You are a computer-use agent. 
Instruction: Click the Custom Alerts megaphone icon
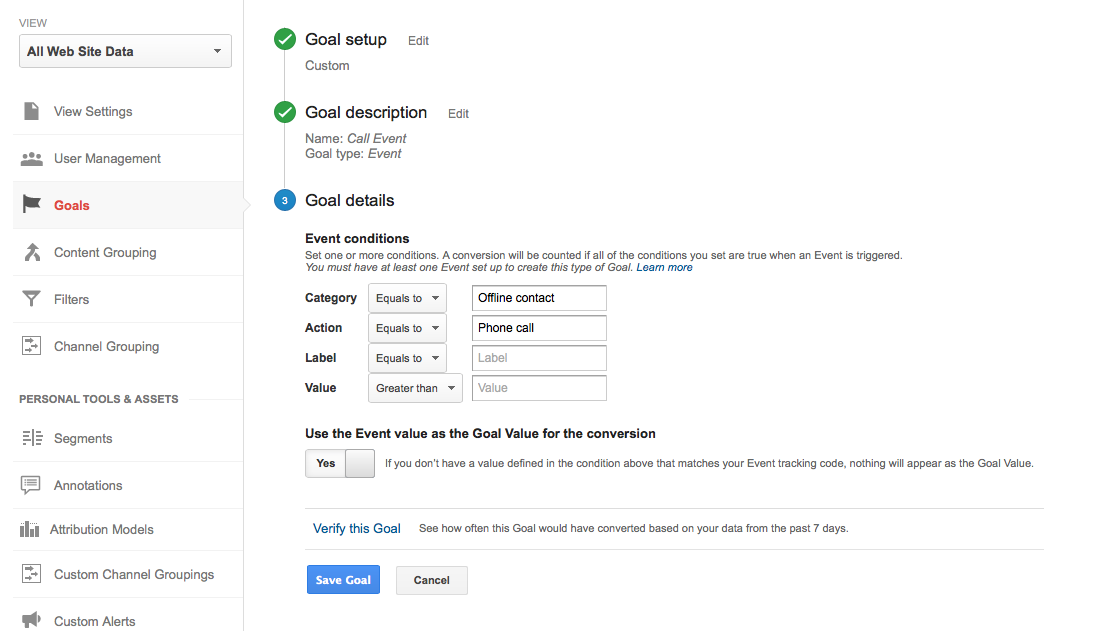tap(31, 620)
